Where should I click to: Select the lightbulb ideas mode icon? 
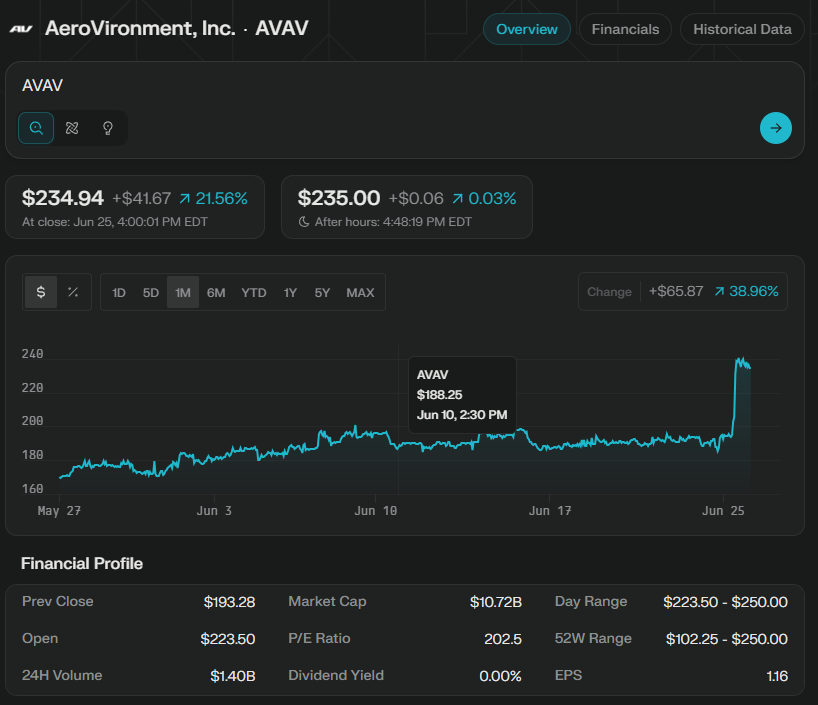click(x=108, y=128)
